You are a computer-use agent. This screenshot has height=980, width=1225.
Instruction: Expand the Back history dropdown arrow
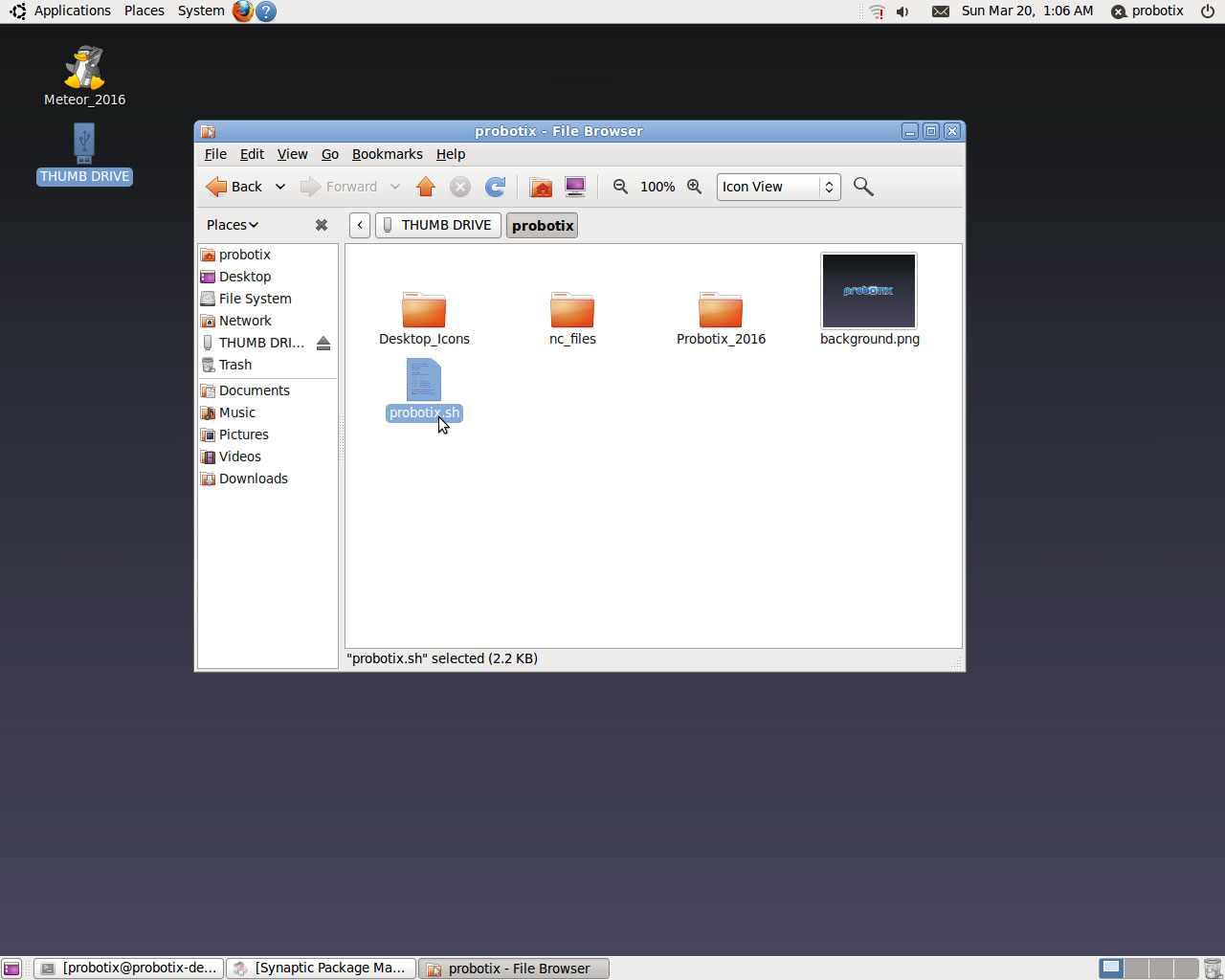point(280,187)
